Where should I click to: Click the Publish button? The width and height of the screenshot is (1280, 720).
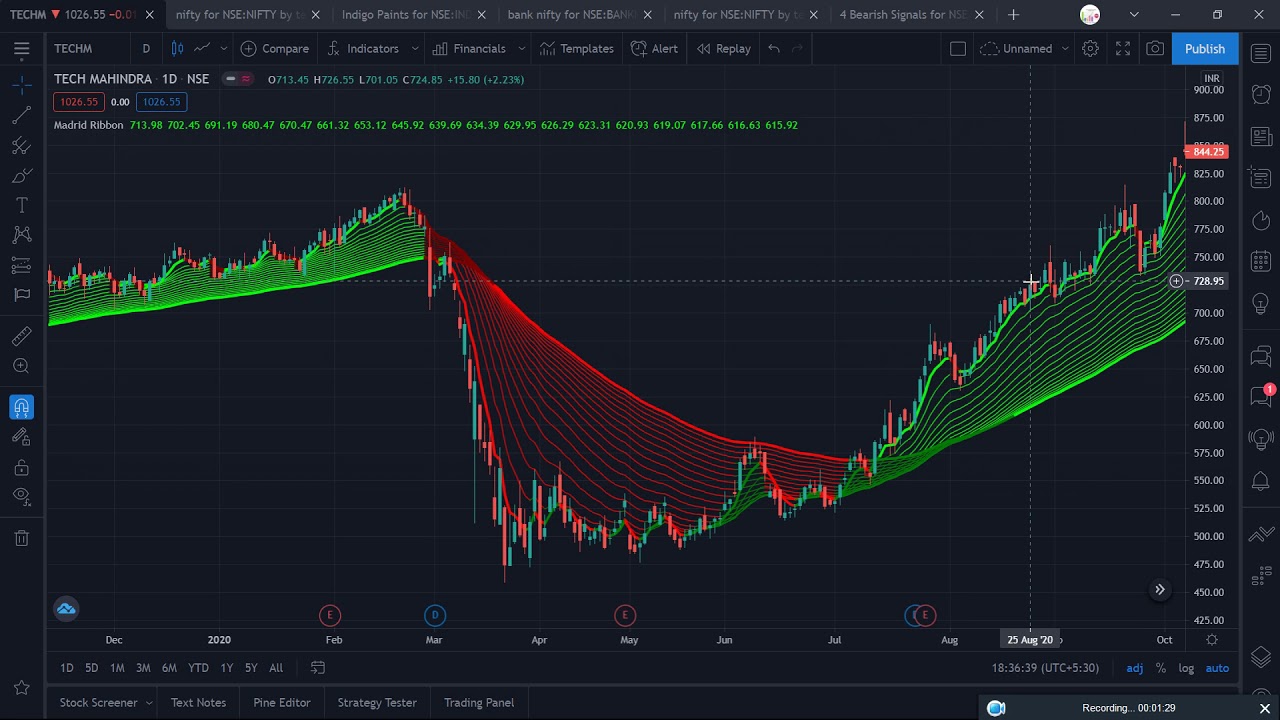pos(1205,48)
